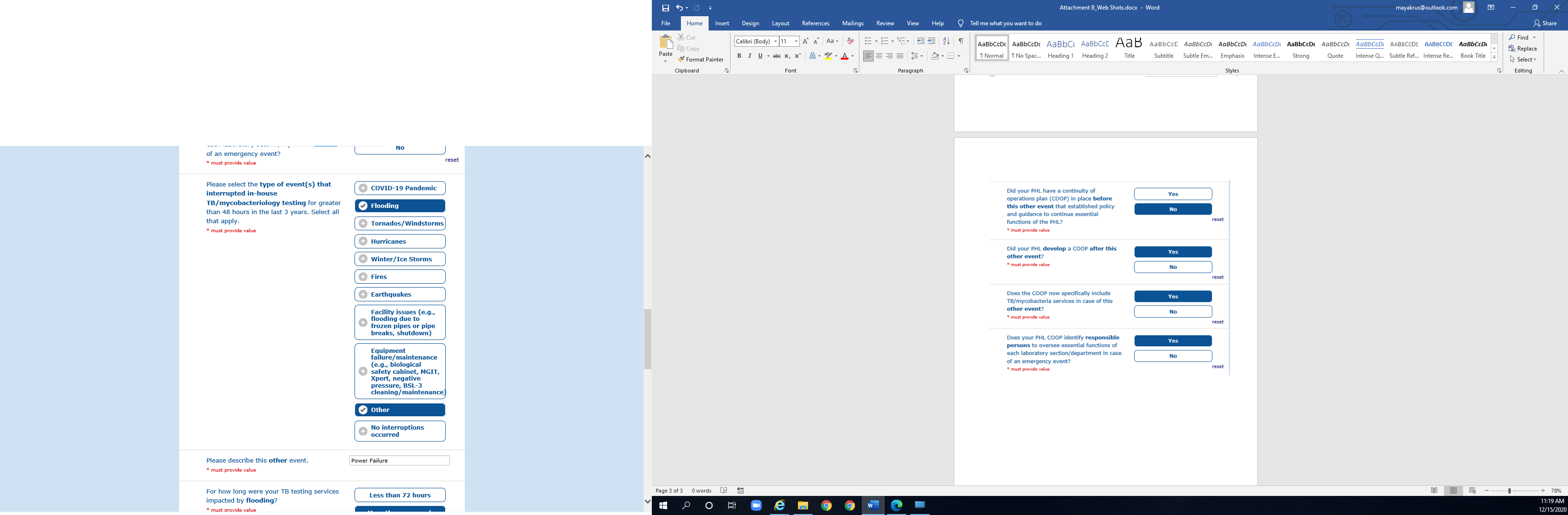1568x515 pixels.
Task: Click the Save icon in the title bar
Action: pos(665,8)
